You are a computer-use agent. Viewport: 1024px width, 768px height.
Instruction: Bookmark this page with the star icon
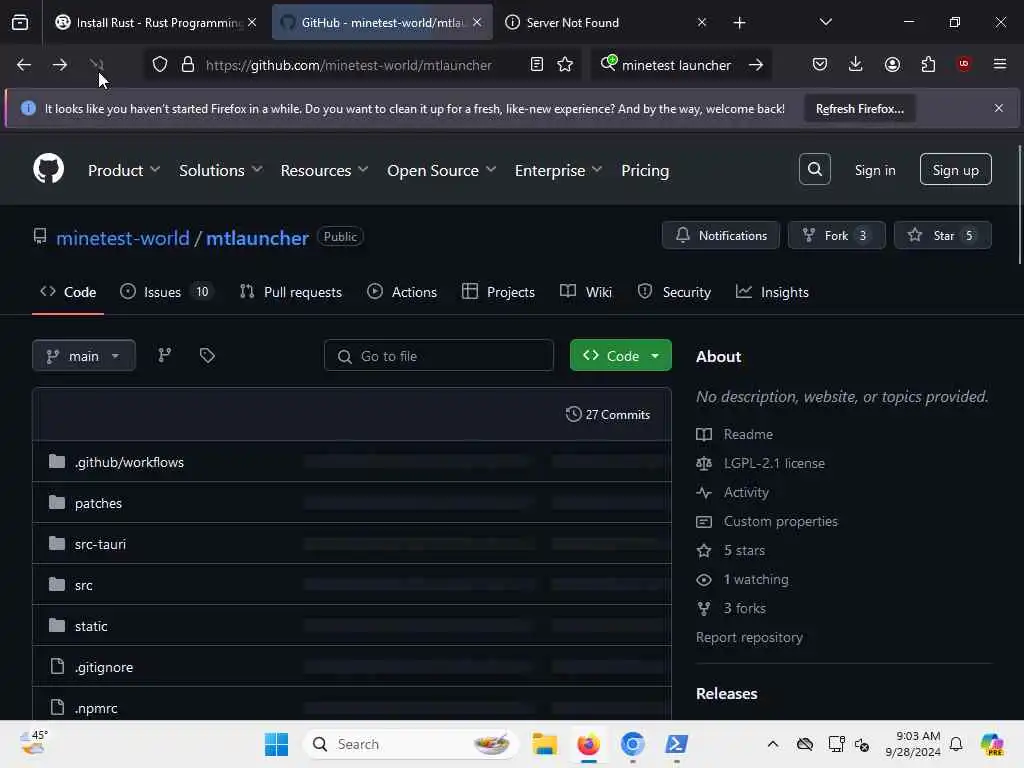[565, 65]
